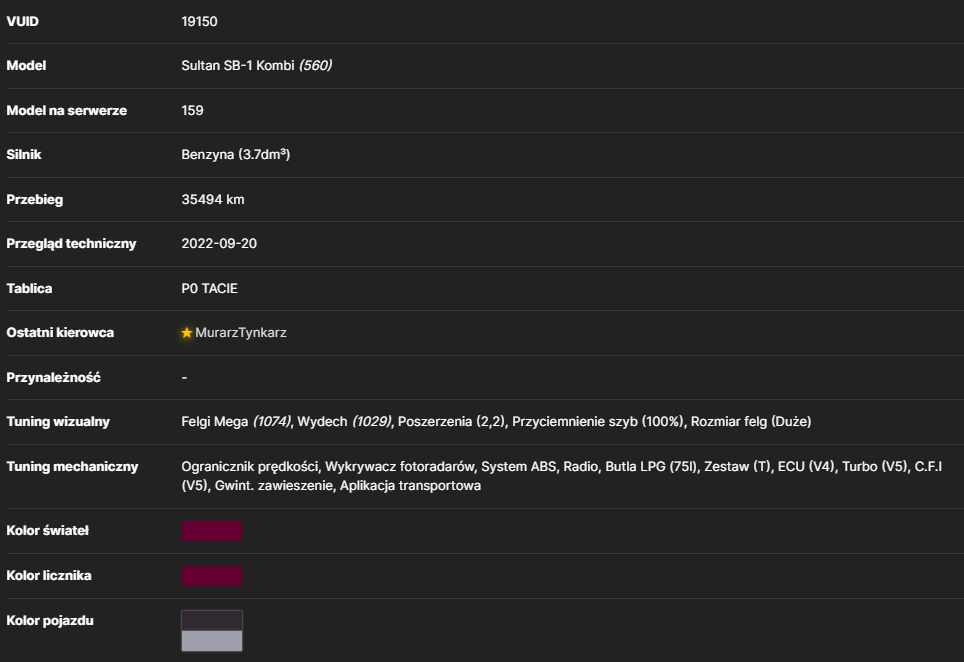Select Felgi Mega (1074) tuning entry

coord(237,422)
